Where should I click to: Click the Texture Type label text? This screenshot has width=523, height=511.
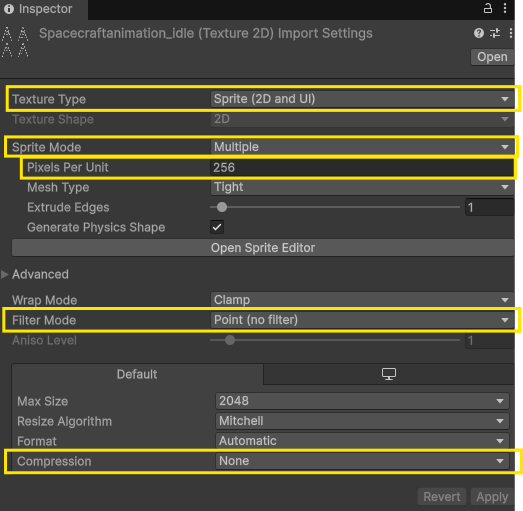coord(49,99)
